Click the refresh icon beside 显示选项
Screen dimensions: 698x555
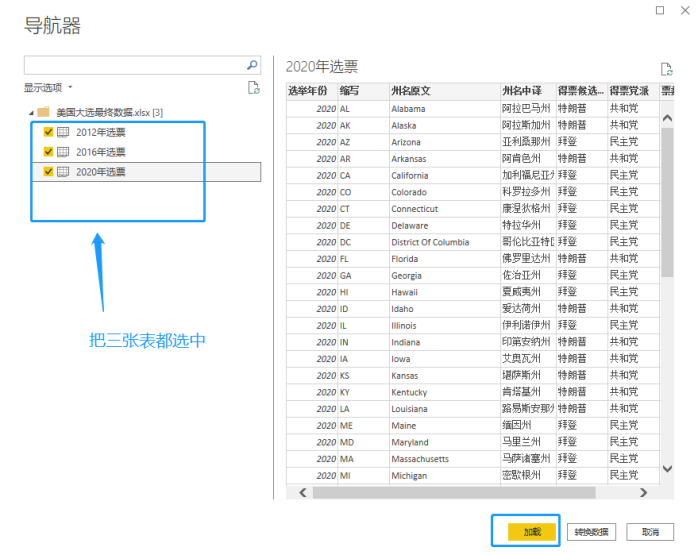point(254,88)
